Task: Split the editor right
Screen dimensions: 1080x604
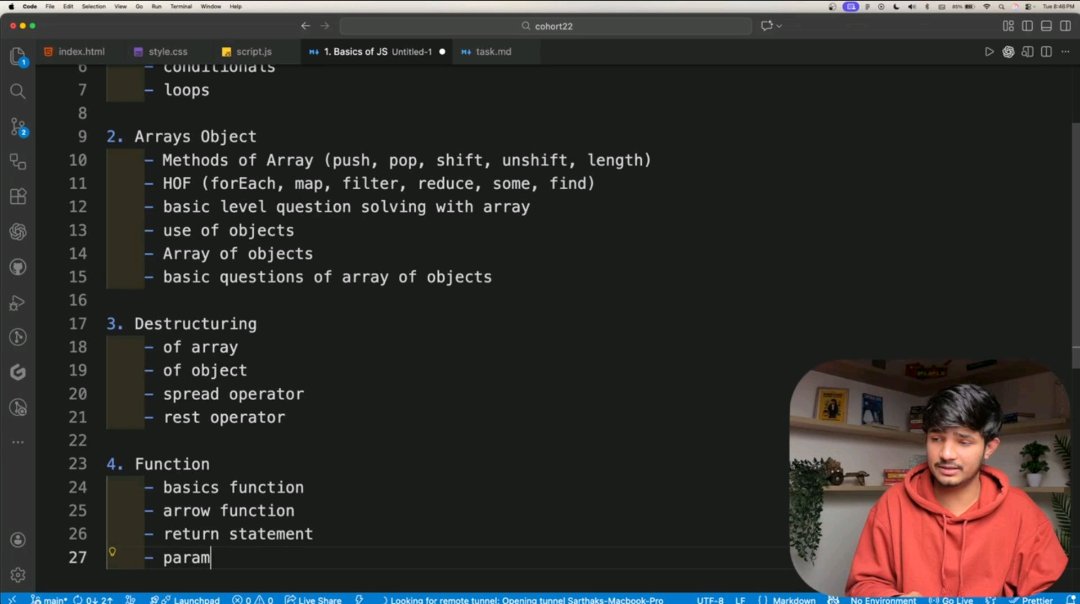Action: (x=1046, y=52)
